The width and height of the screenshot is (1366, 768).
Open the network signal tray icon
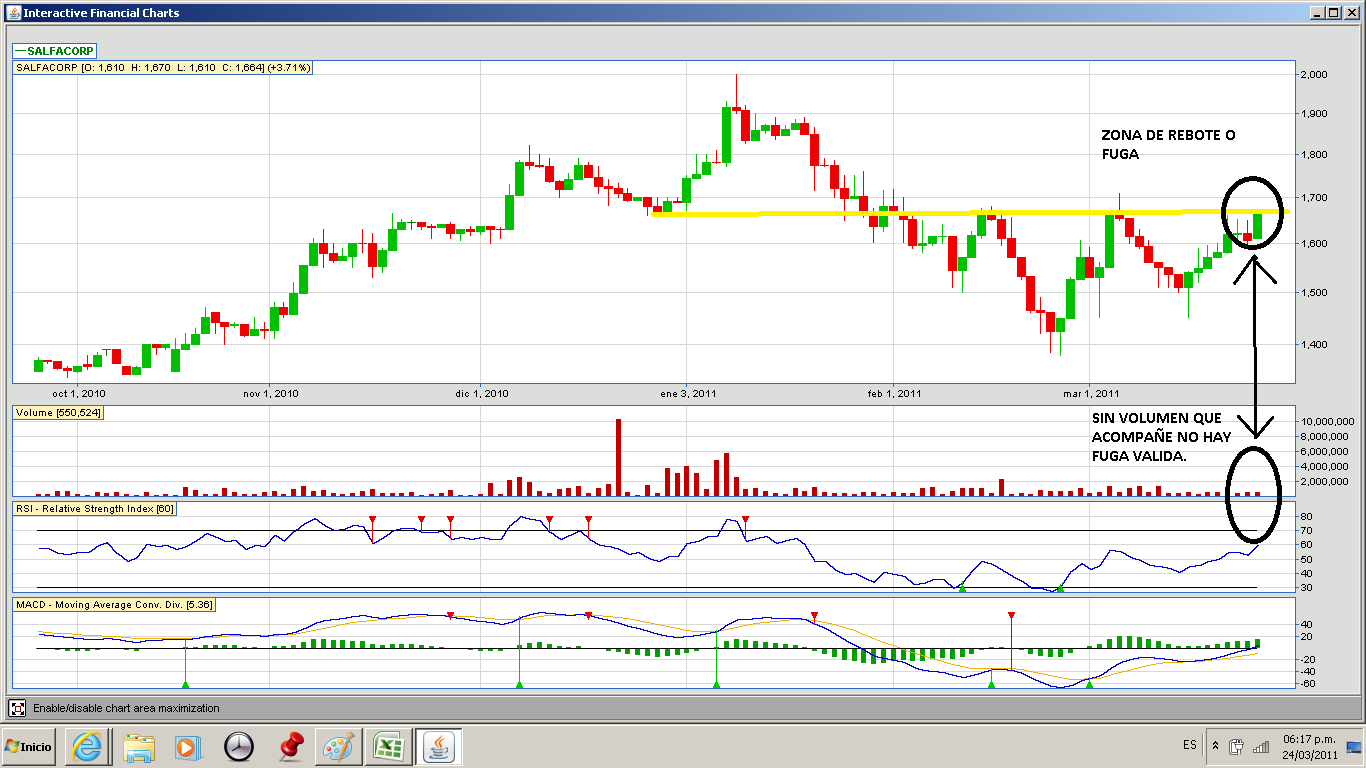pyautogui.click(x=1260, y=746)
